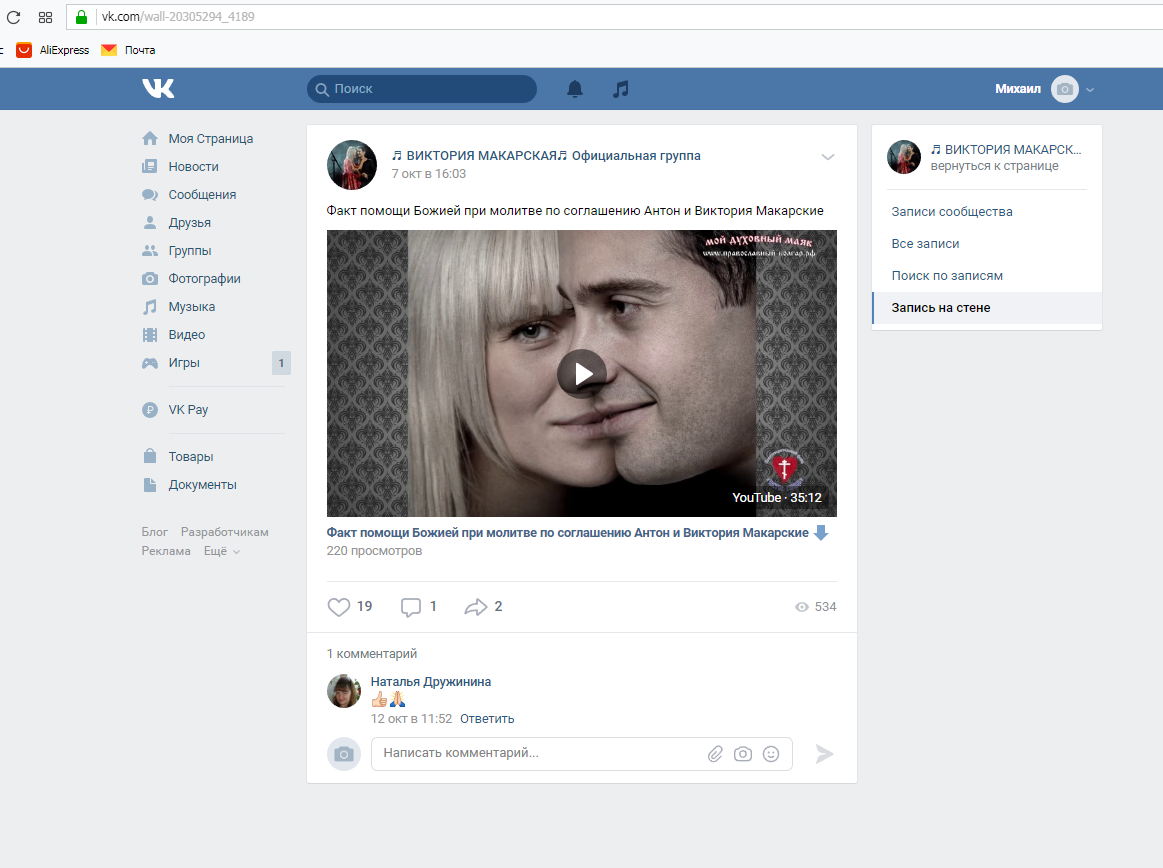Click the comment date 12 окт в 11:52

tap(412, 719)
